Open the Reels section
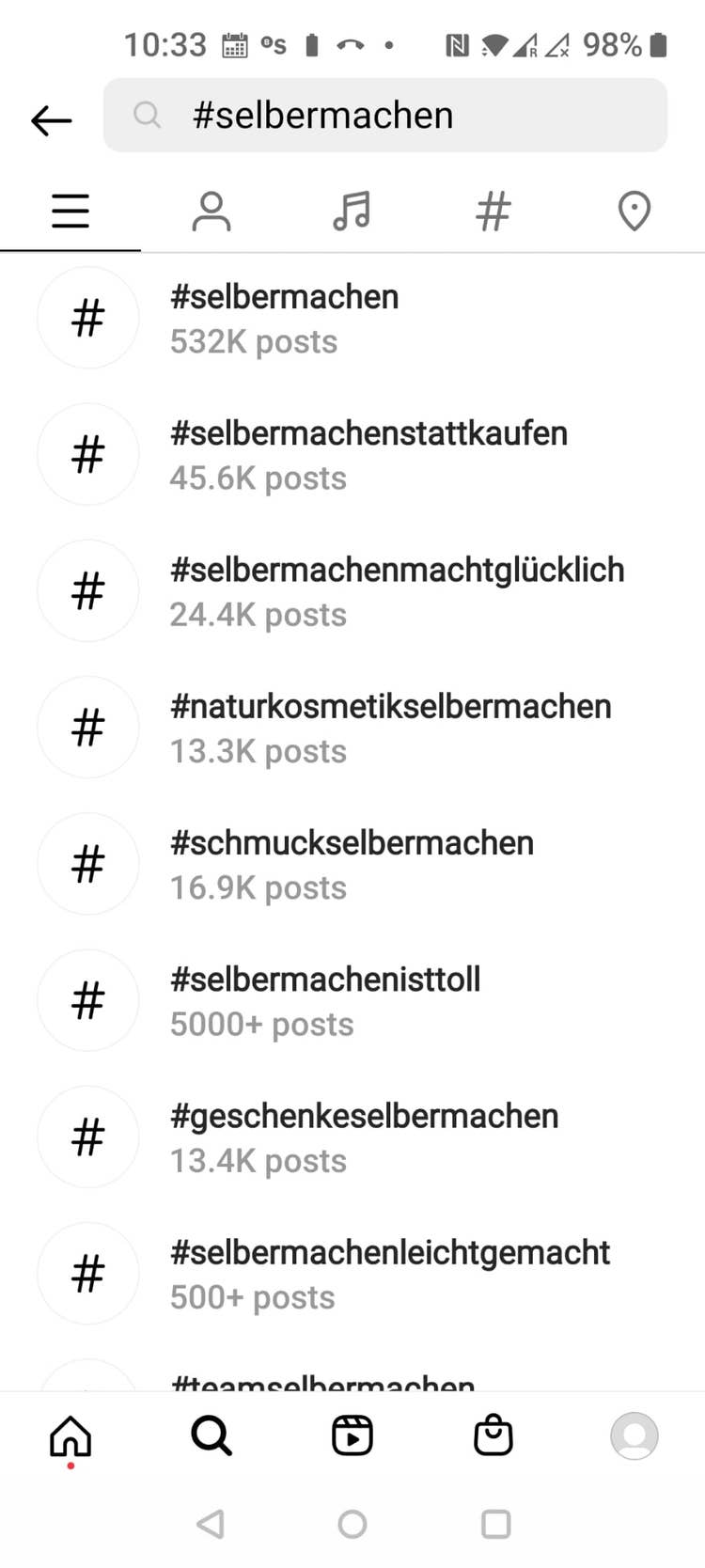Viewport: 705px width, 1568px height. click(352, 1435)
